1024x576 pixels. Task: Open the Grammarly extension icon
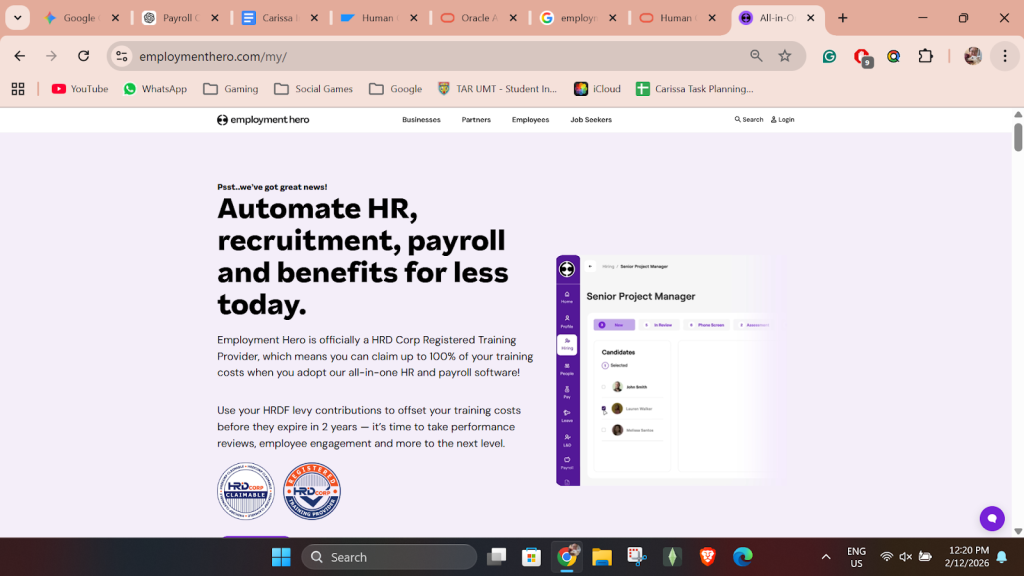(829, 56)
